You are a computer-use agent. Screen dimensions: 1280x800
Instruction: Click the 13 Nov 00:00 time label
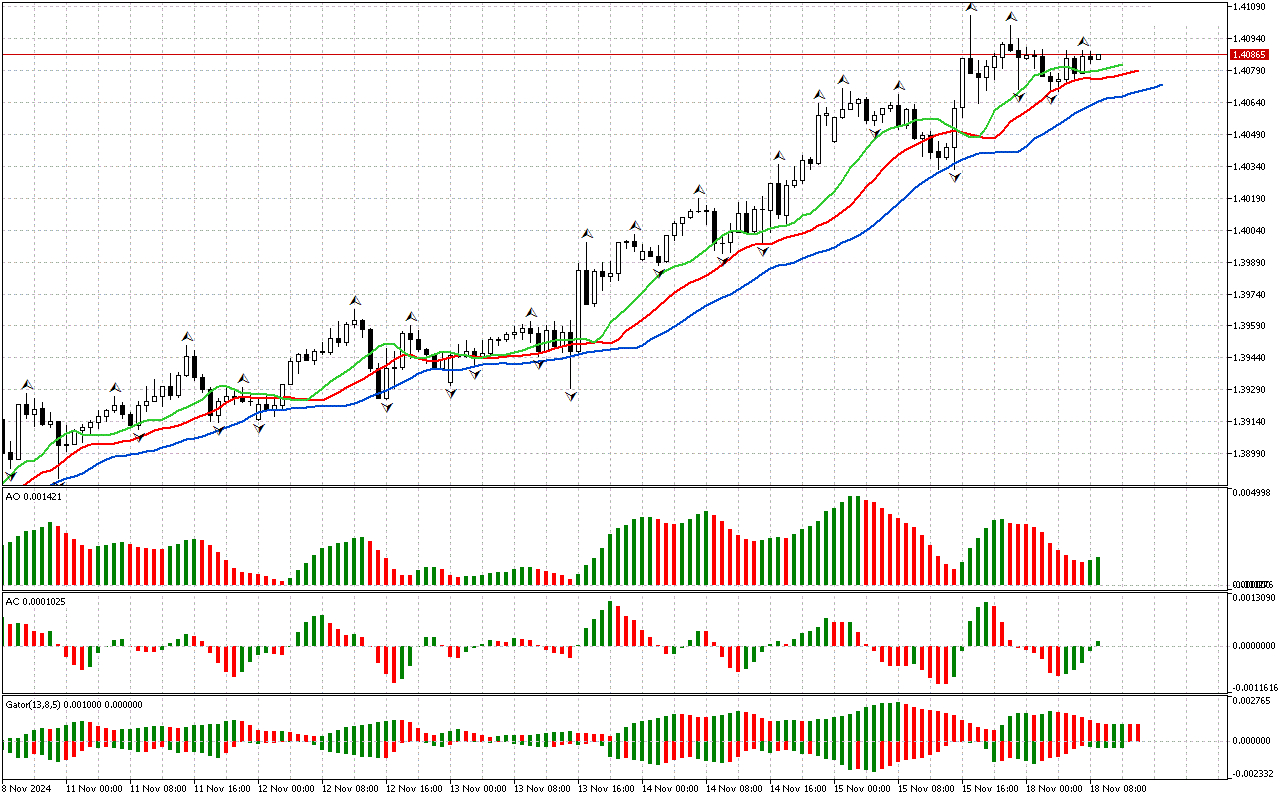point(477,789)
